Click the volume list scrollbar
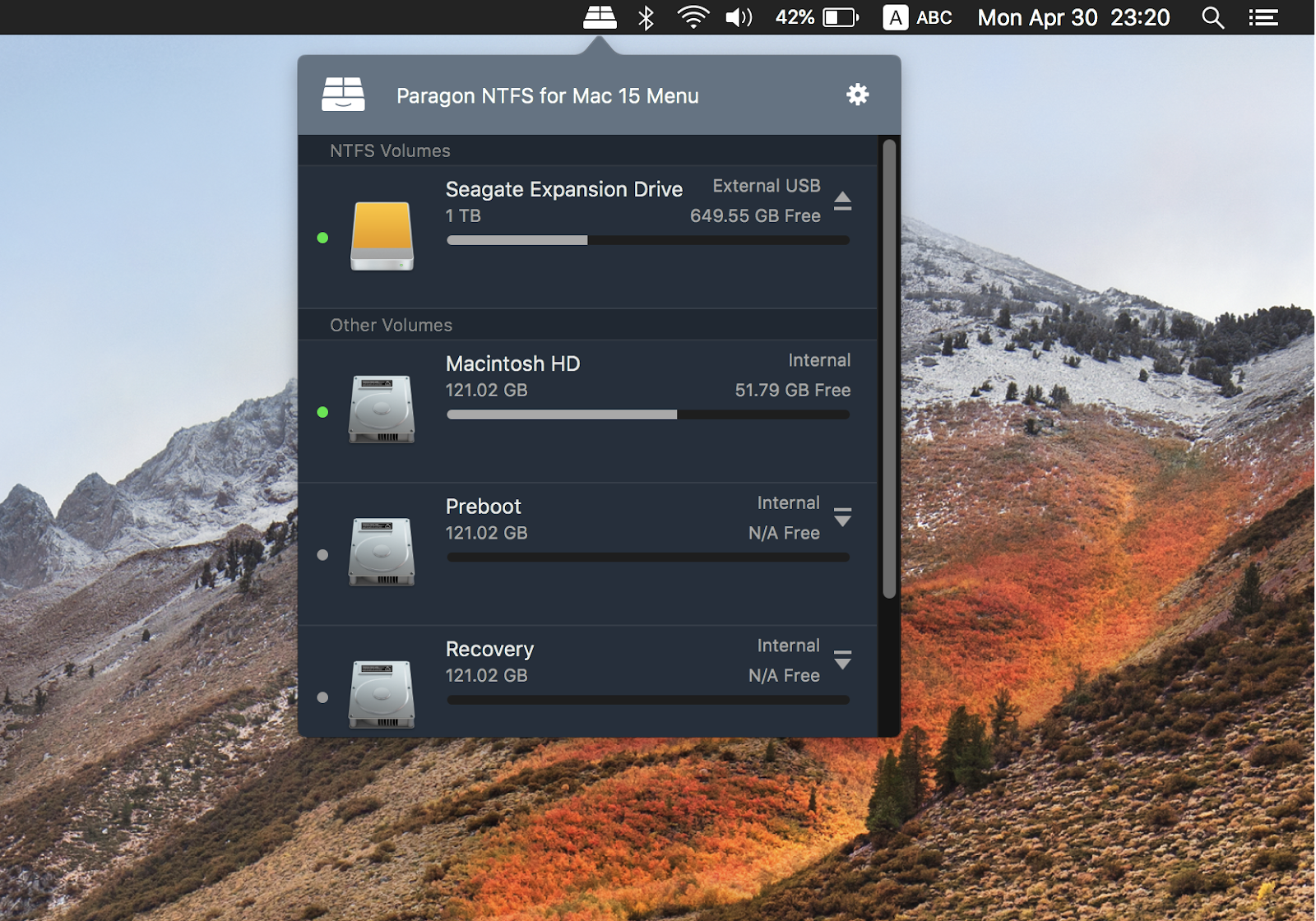 [889, 368]
